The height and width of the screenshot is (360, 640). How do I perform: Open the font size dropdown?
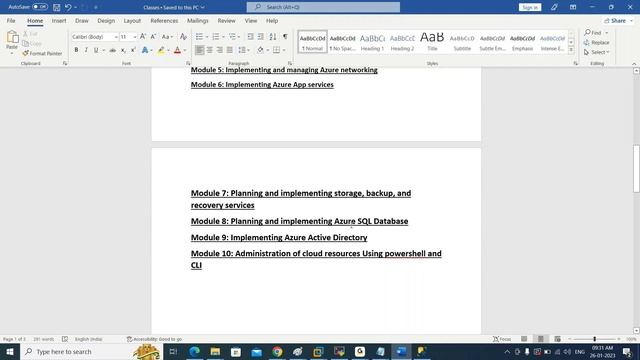[x=135, y=37]
